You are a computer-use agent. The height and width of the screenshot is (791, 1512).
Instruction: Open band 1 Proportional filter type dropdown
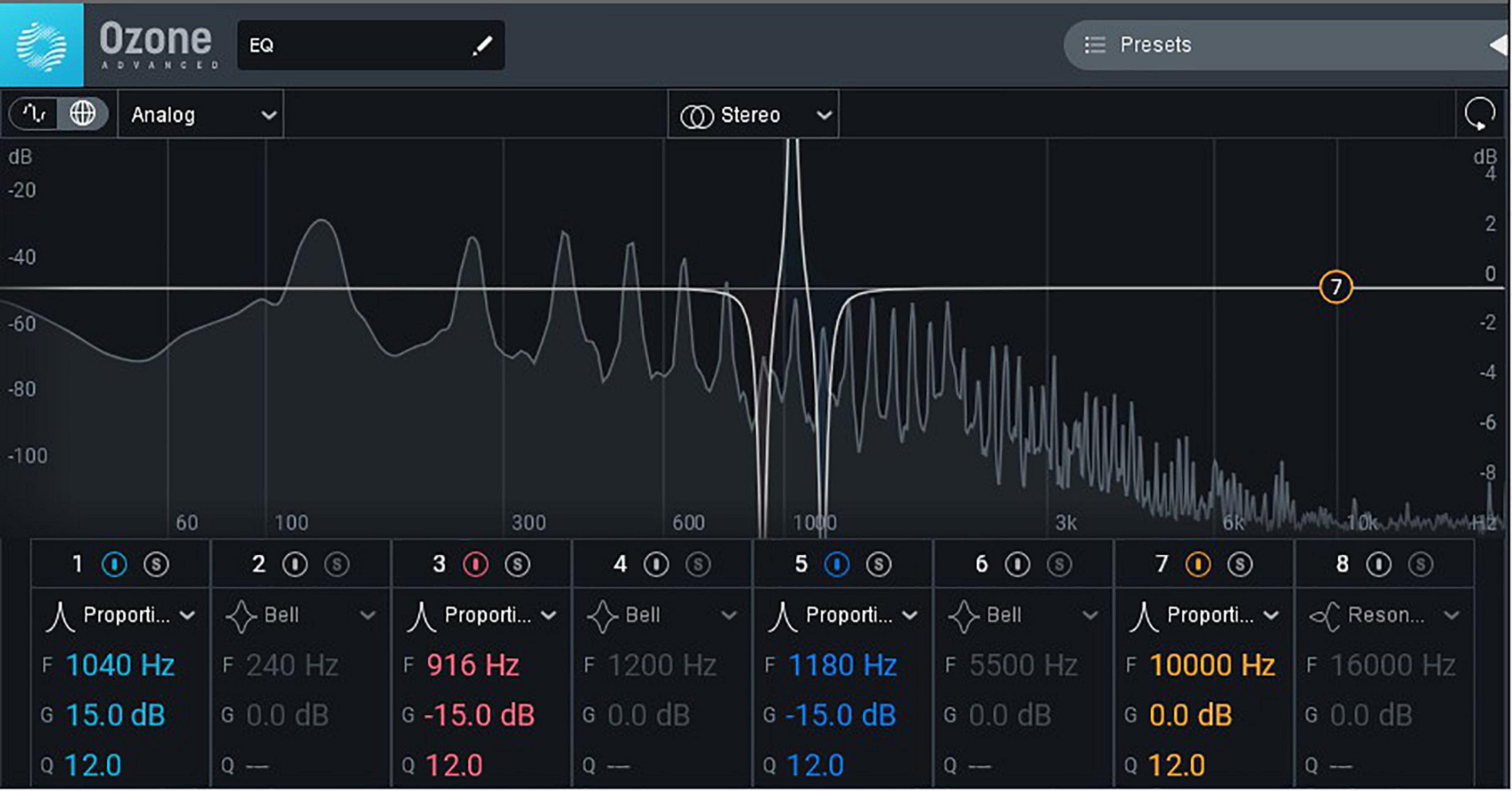(120, 616)
